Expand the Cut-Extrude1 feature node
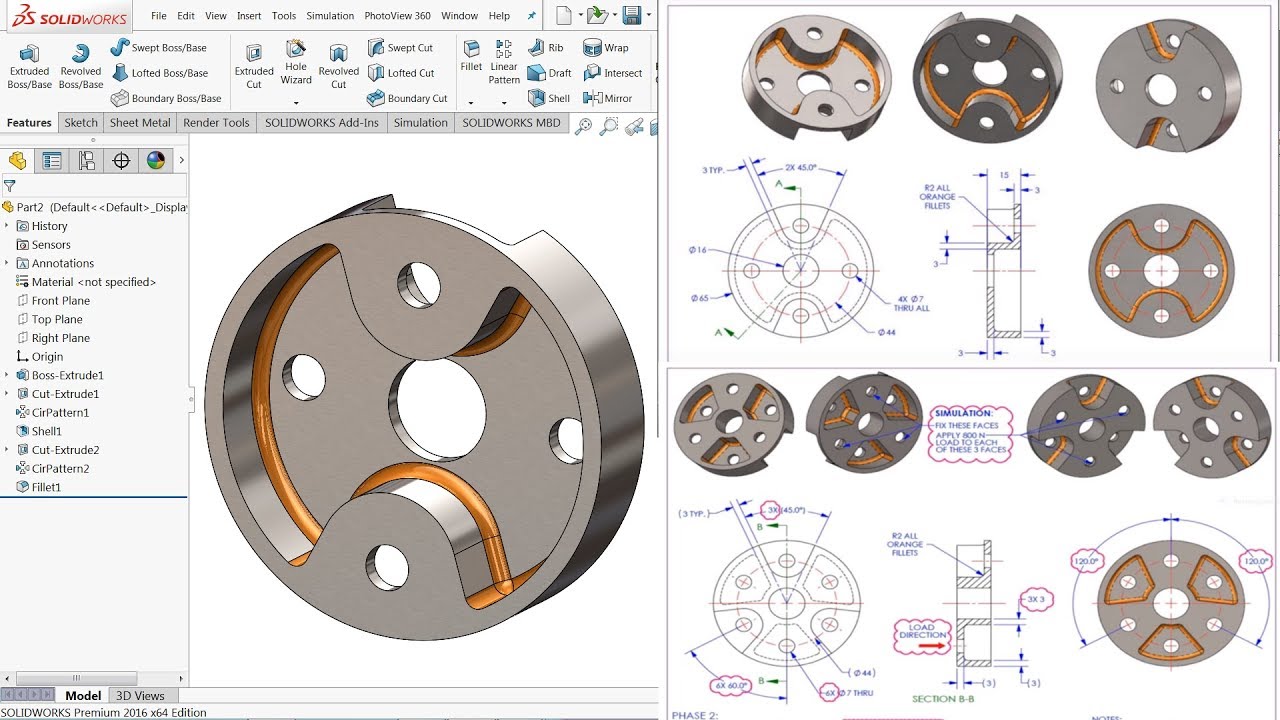 point(7,394)
